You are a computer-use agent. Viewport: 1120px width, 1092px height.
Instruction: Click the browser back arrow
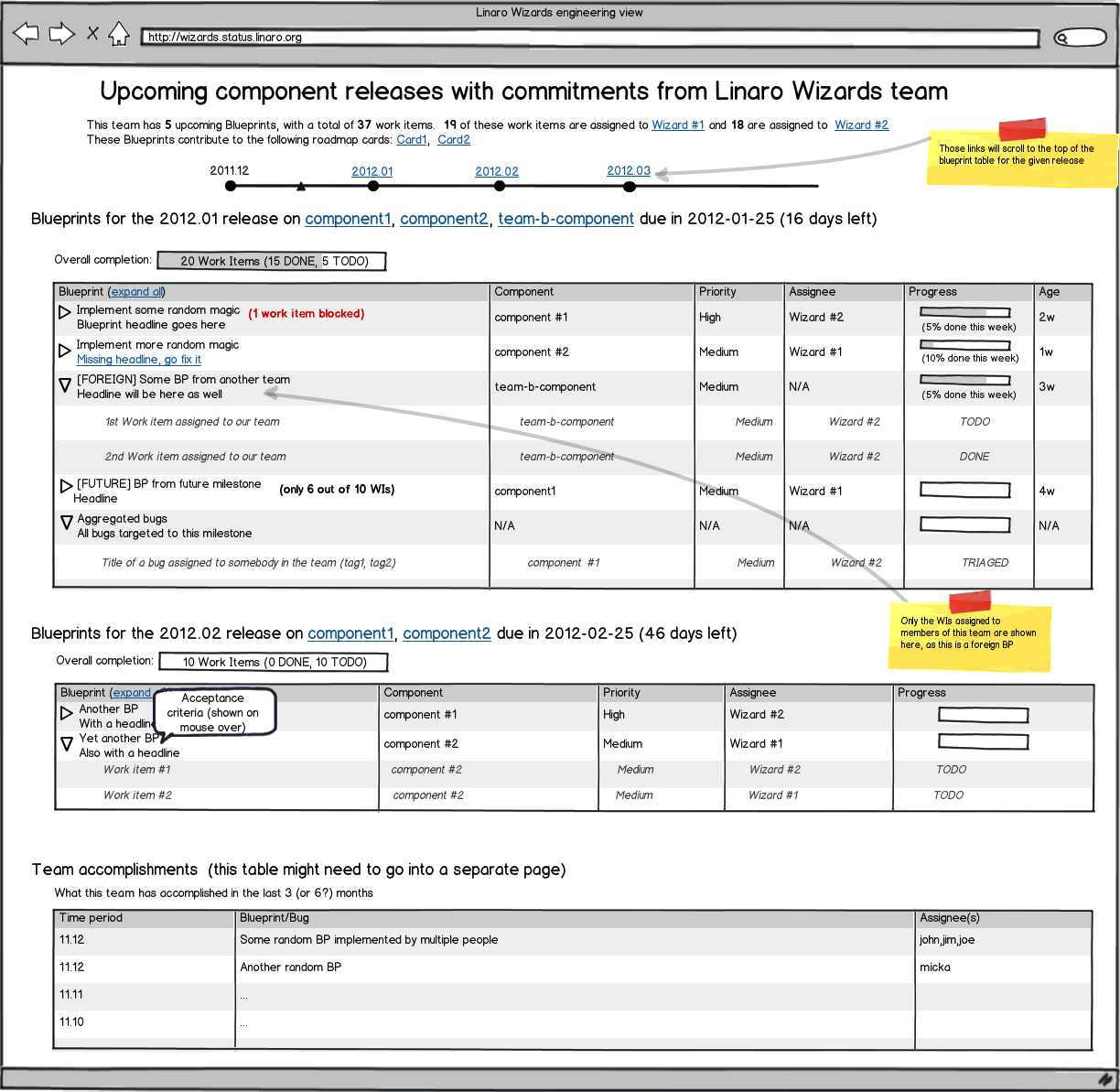coord(26,35)
